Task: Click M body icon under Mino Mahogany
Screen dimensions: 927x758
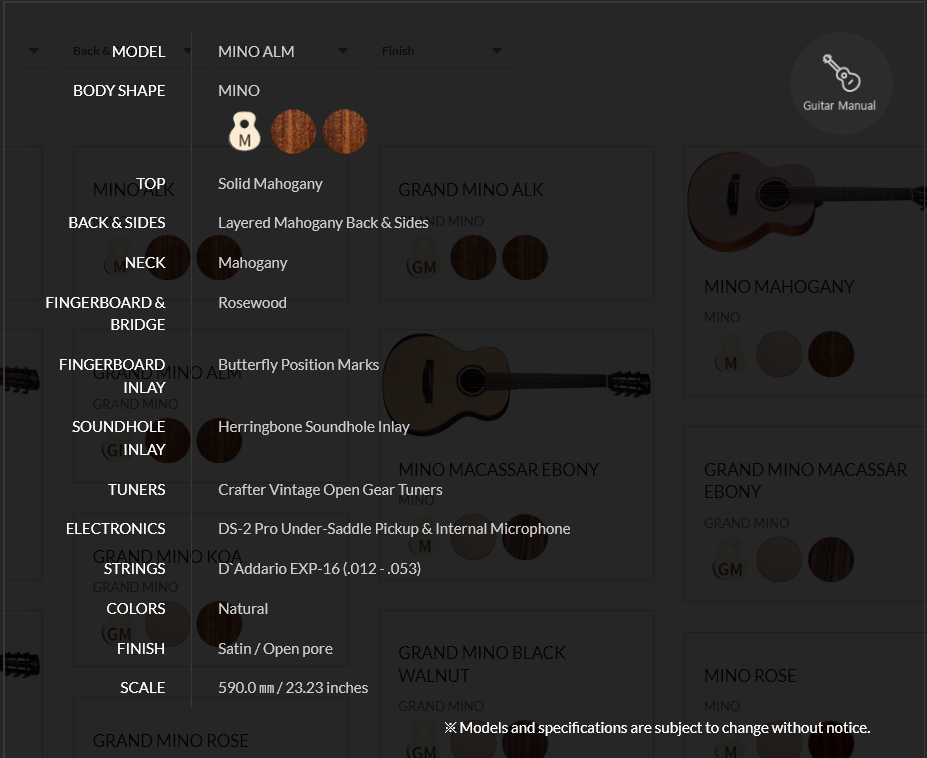Action: (x=730, y=354)
